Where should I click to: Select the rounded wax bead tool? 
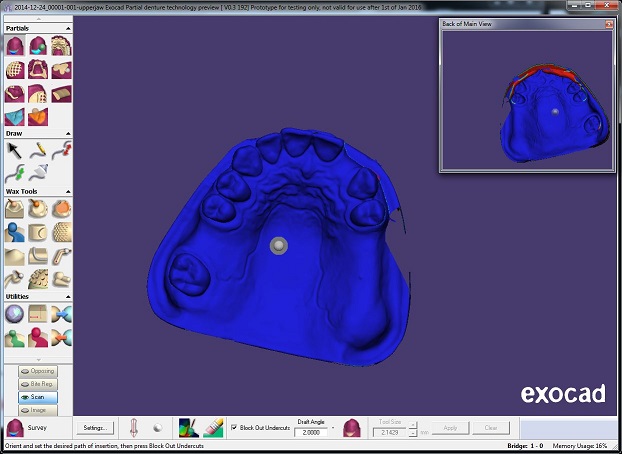(61, 279)
